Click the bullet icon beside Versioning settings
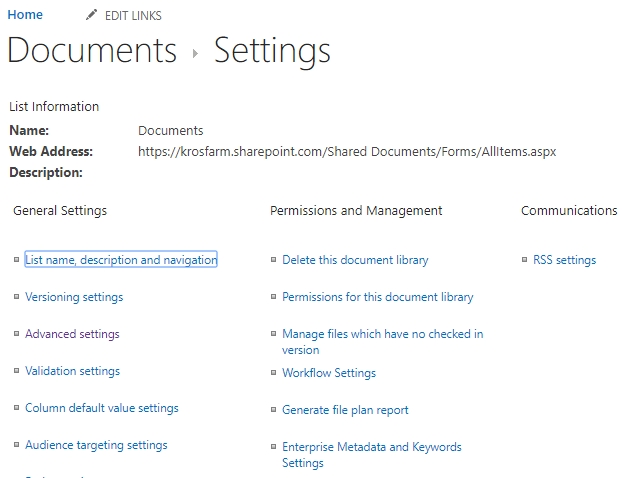The width and height of the screenshot is (636, 478). pos(17,297)
